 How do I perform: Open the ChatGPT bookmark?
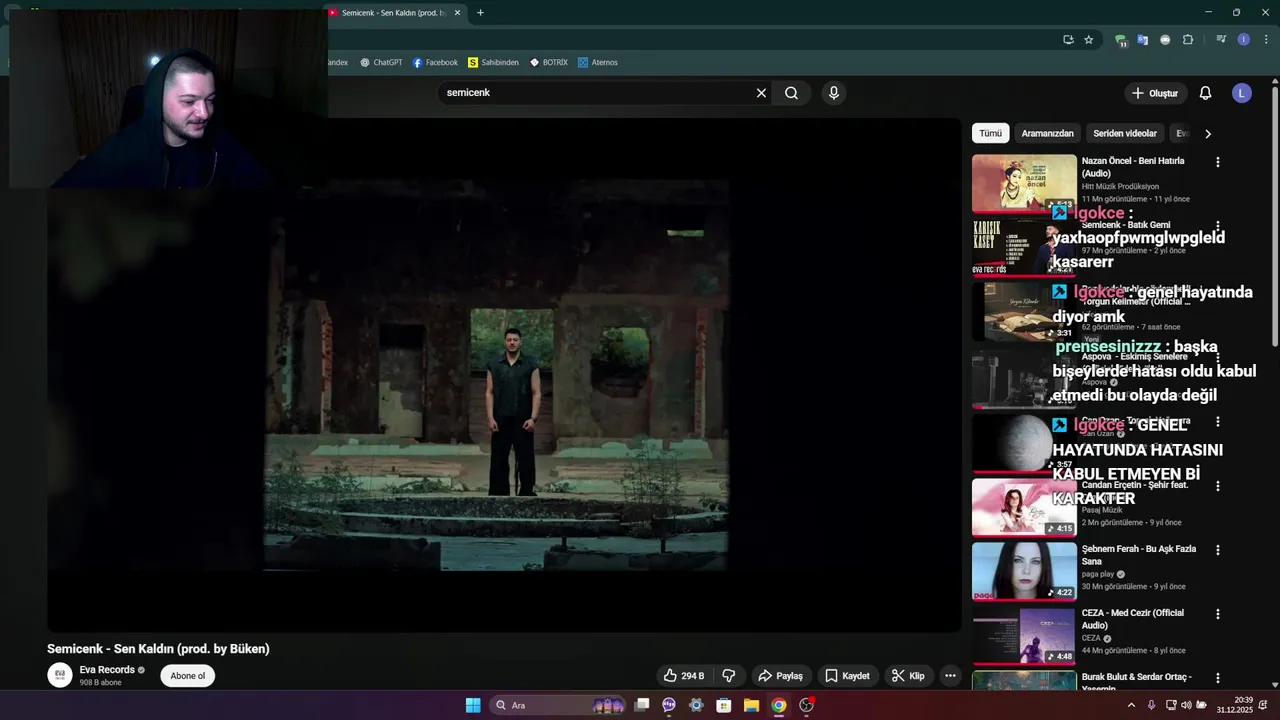click(381, 62)
